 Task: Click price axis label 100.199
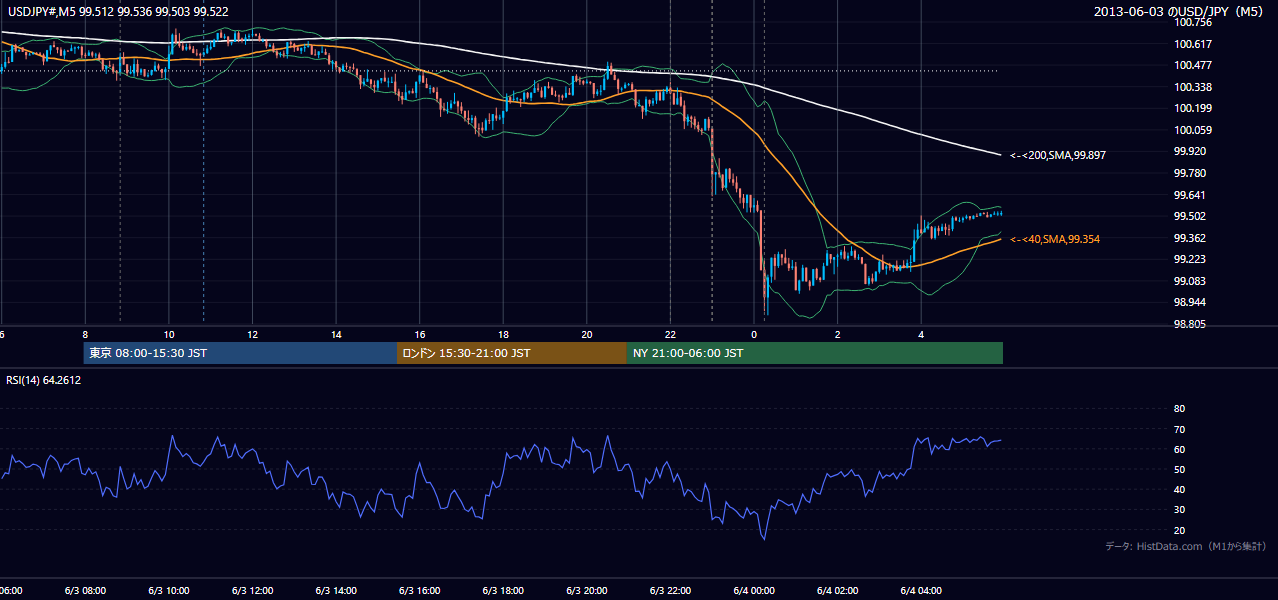coord(1193,108)
